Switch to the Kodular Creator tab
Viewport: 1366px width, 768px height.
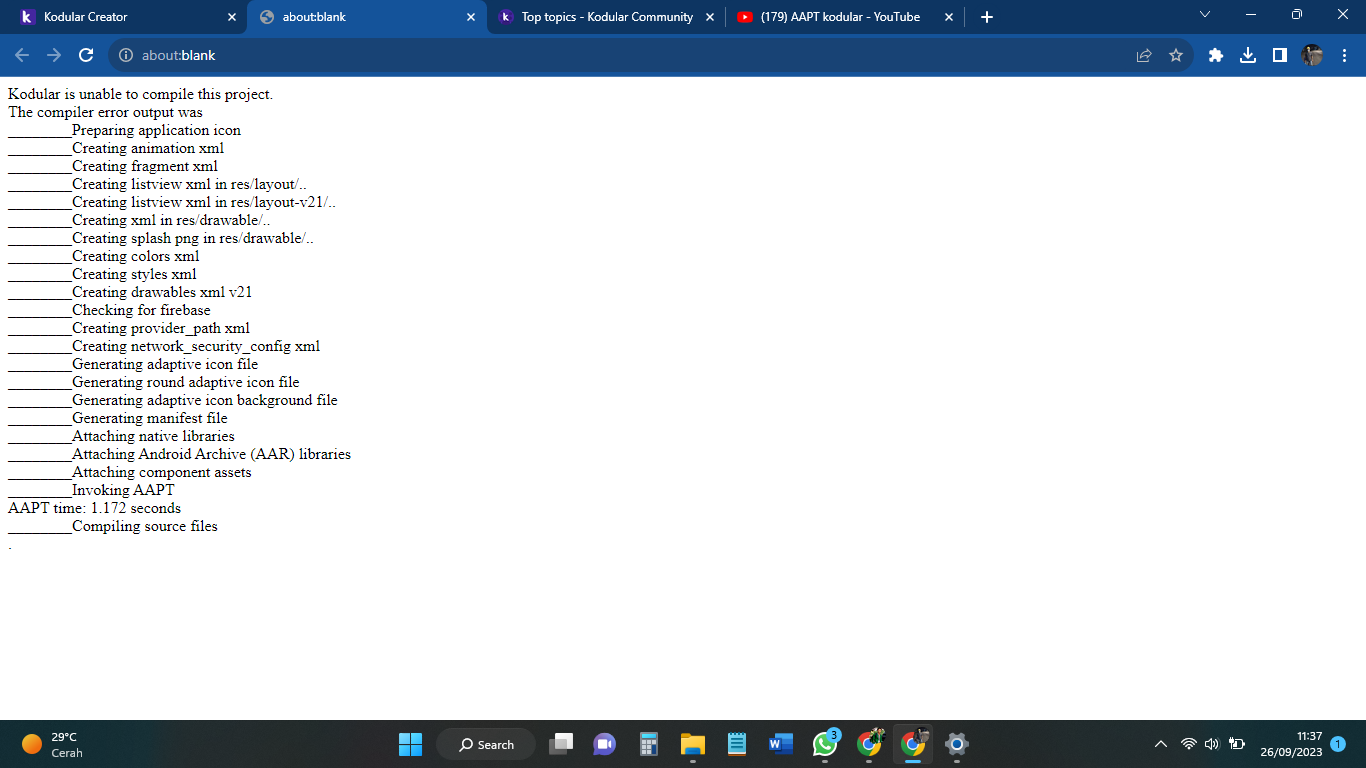pos(120,16)
